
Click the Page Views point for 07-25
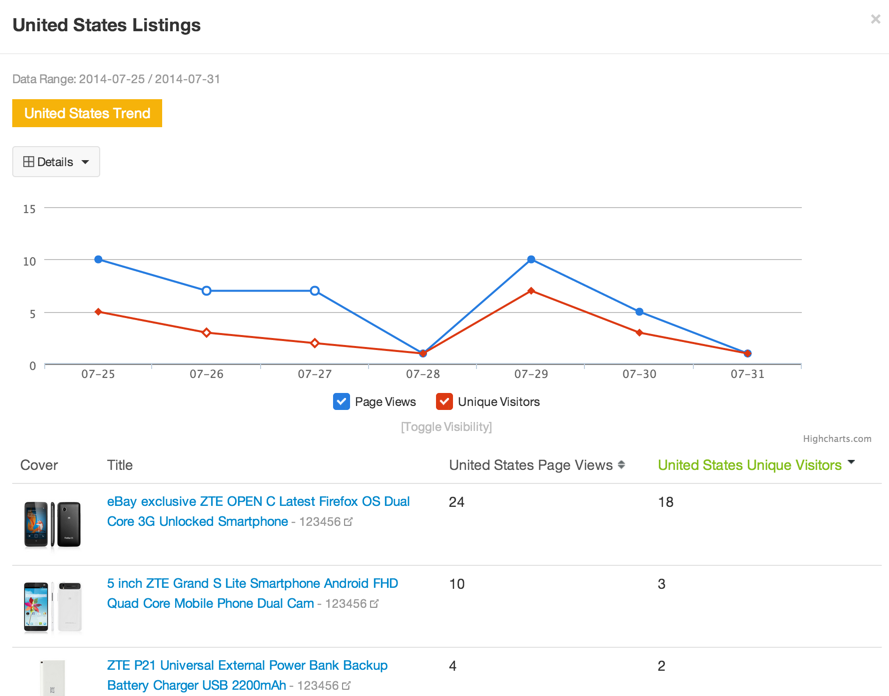pyautogui.click(x=98, y=260)
